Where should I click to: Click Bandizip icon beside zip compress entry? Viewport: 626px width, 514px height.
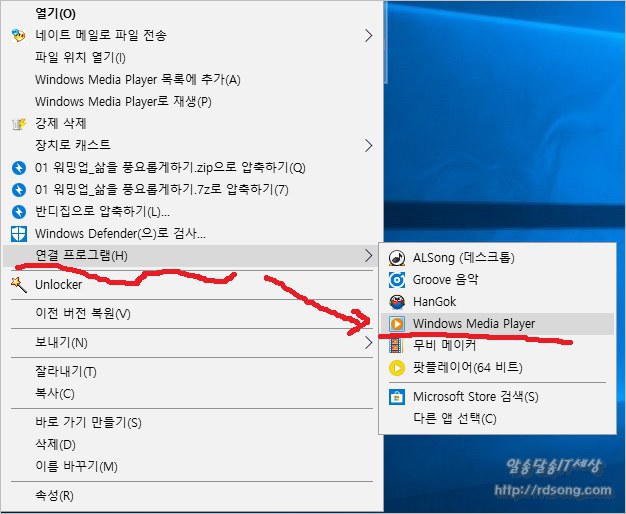[x=19, y=168]
